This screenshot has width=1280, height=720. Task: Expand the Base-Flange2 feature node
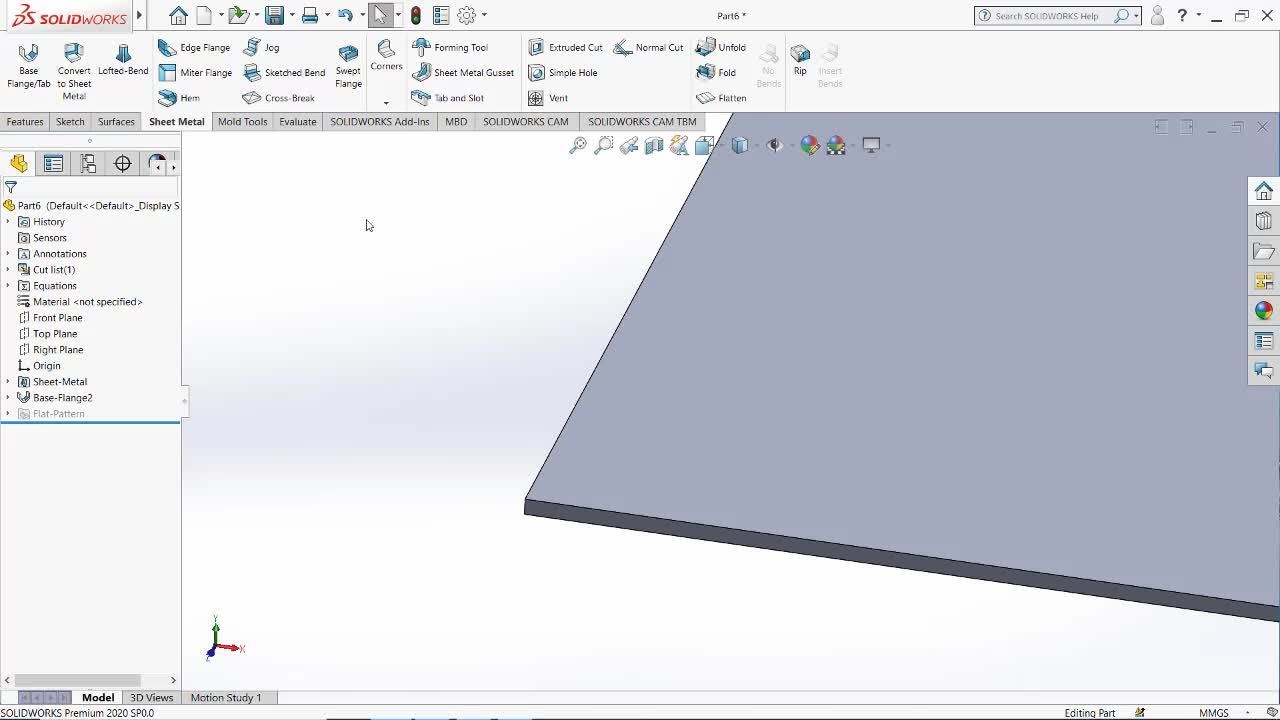[8, 398]
